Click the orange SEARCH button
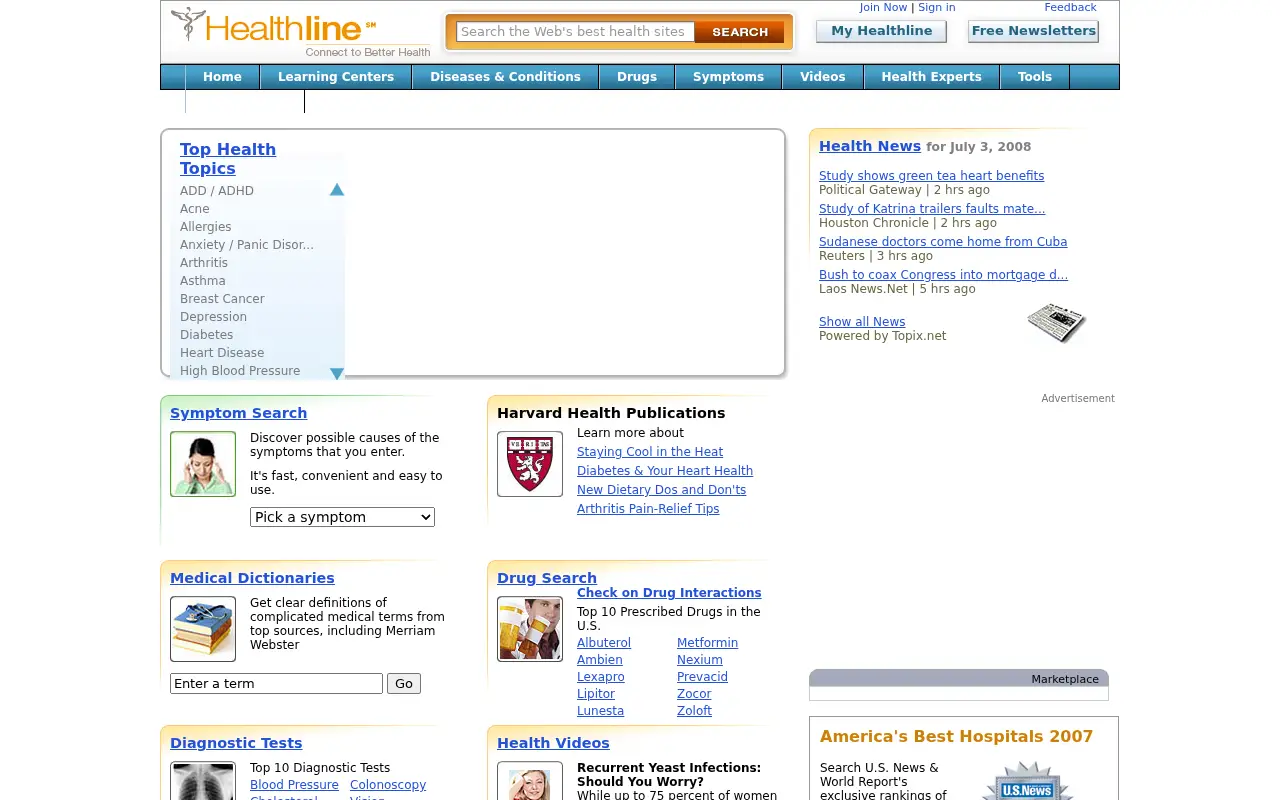Viewport: 1280px width, 800px height. tap(739, 32)
